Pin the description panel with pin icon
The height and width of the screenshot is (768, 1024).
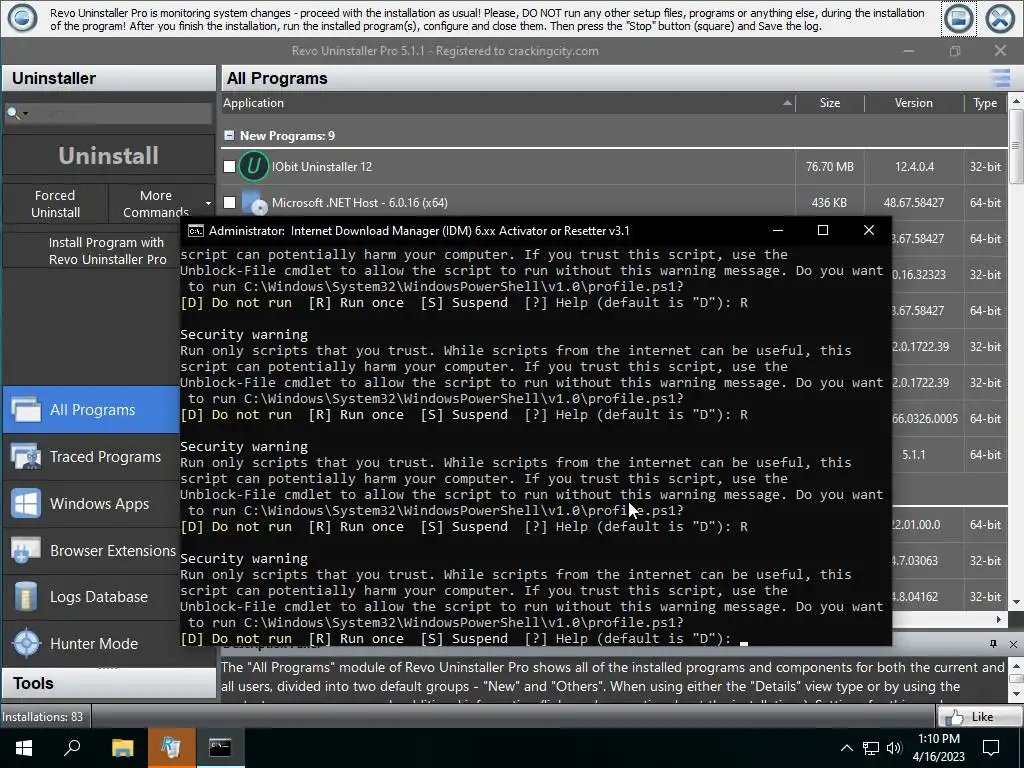point(993,644)
